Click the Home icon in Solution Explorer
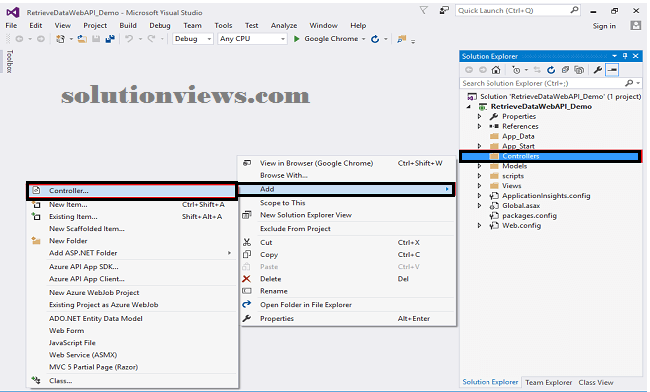 pos(496,70)
